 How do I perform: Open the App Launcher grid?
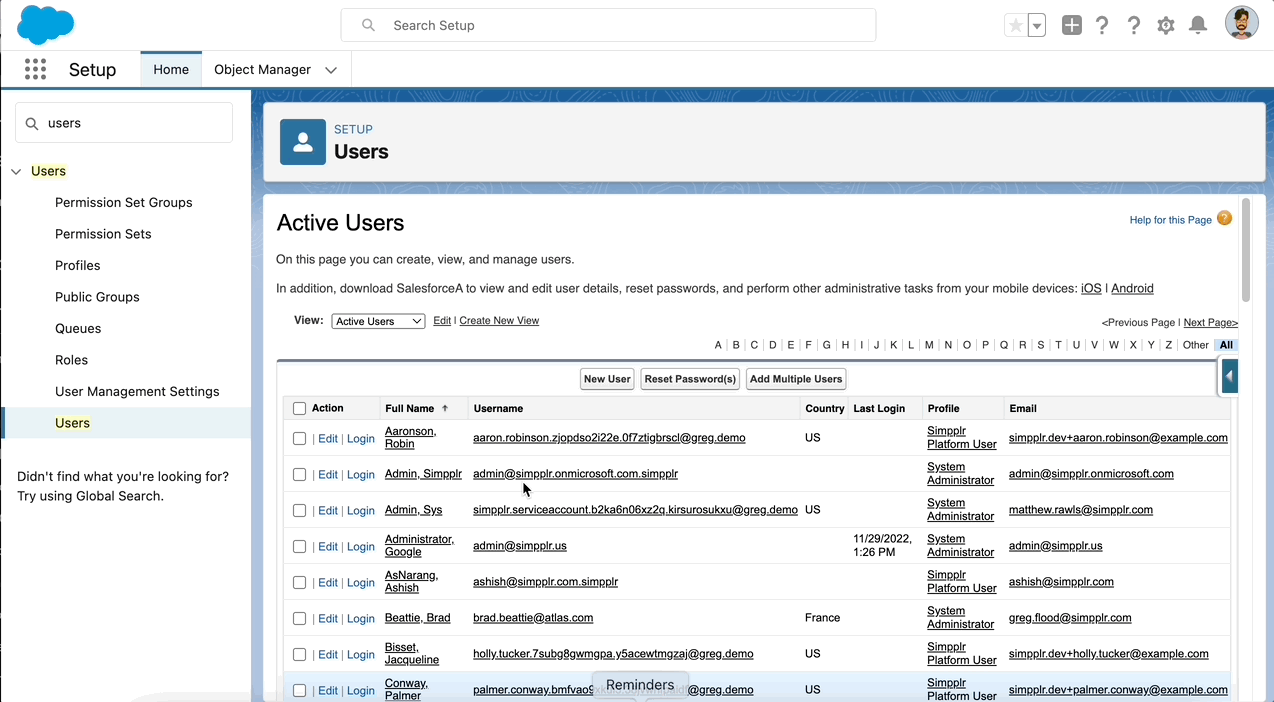35,69
